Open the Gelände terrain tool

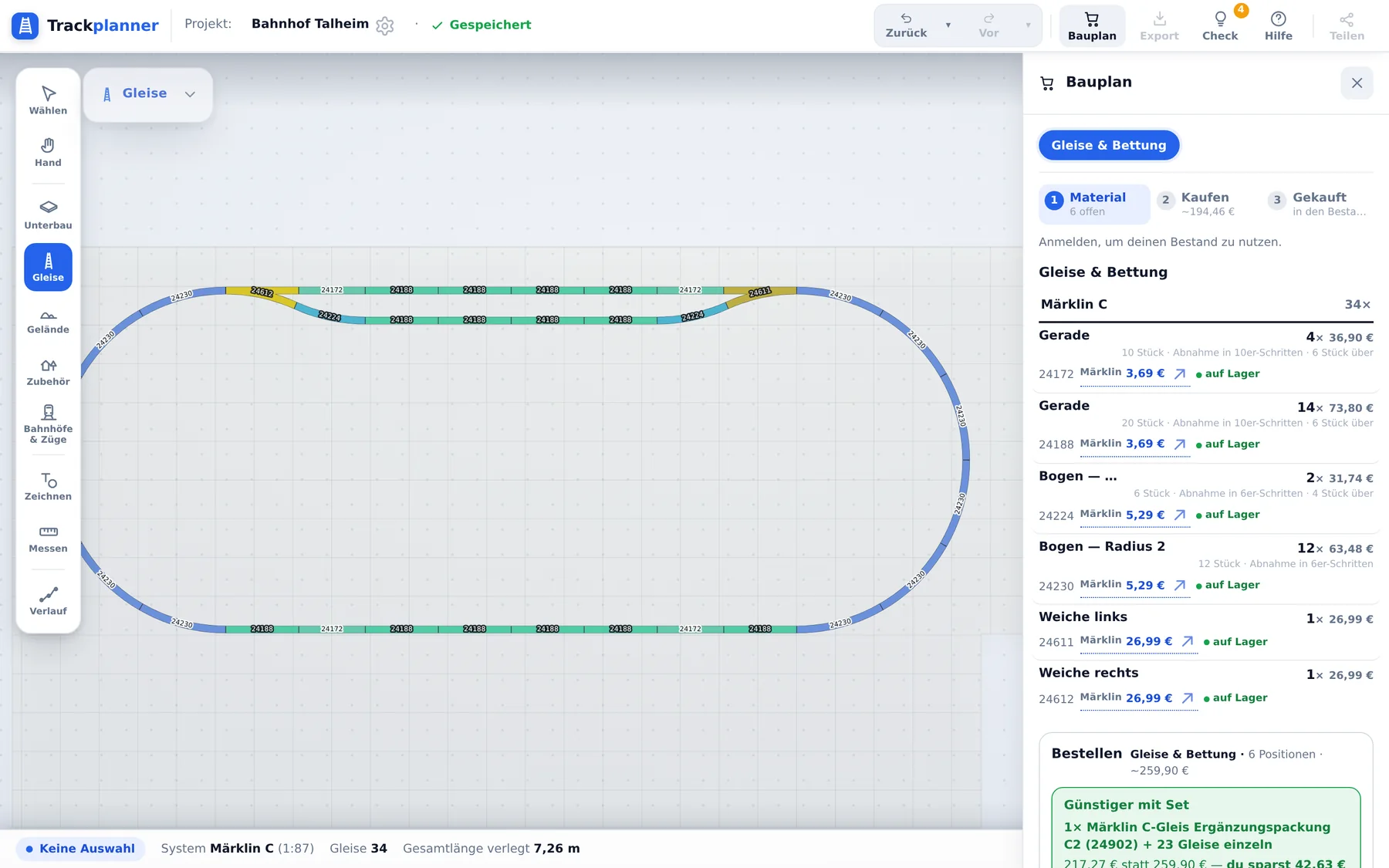[48, 319]
